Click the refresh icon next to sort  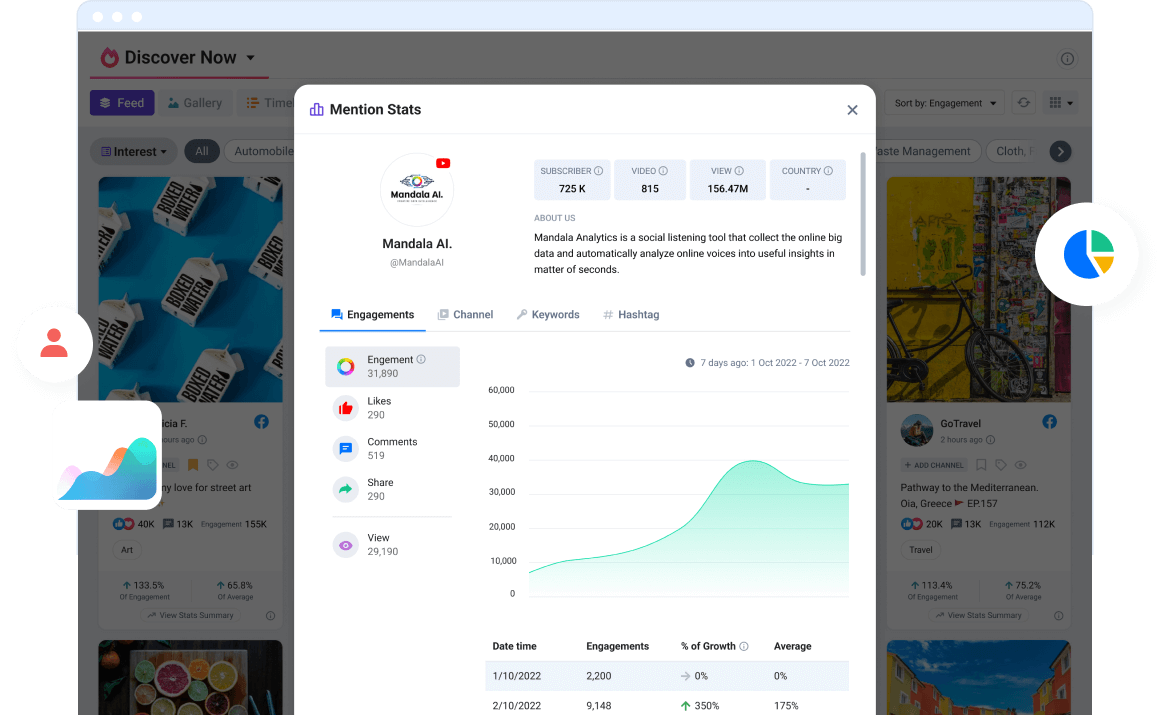coord(1023,103)
